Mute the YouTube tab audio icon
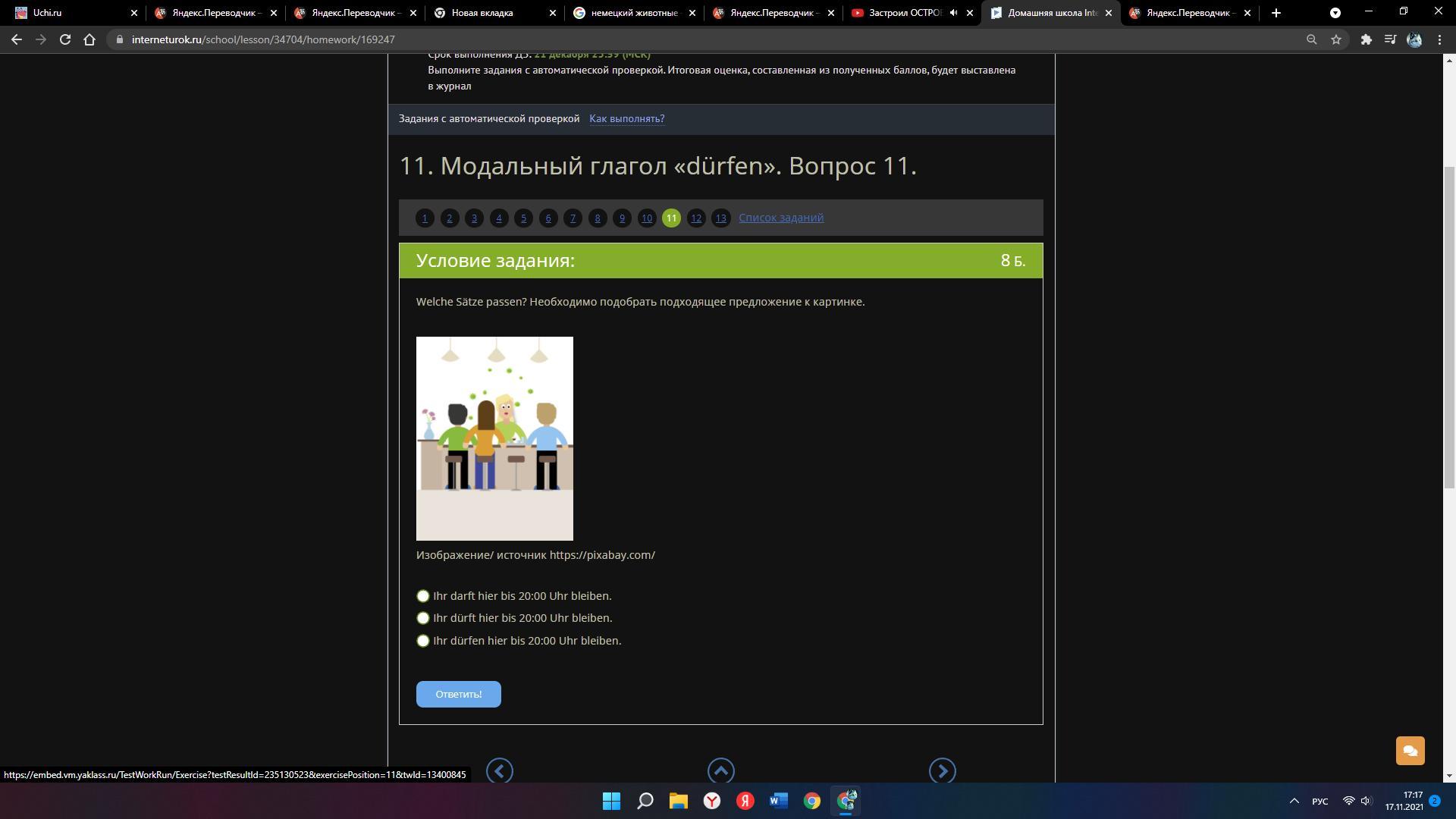The height and width of the screenshot is (819, 1456). 953,13
